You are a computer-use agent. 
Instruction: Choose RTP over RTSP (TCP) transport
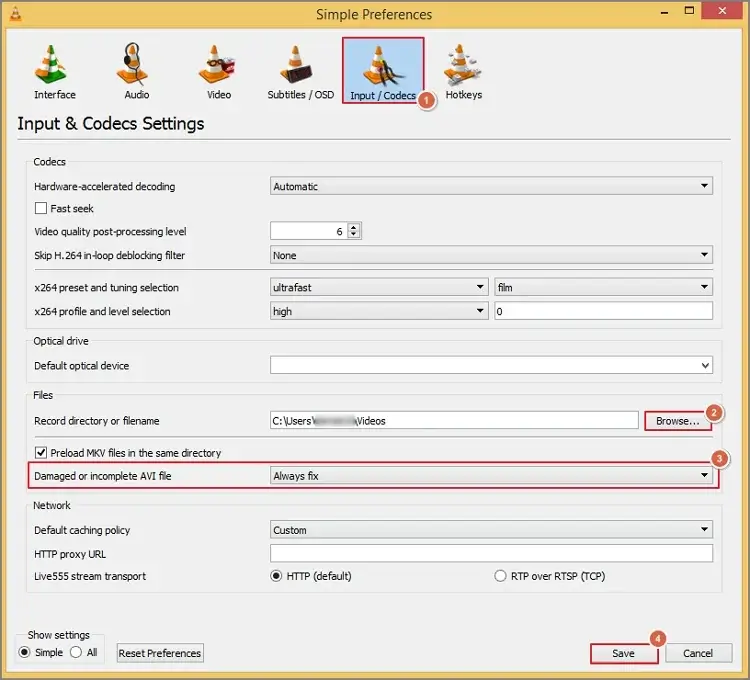point(501,576)
